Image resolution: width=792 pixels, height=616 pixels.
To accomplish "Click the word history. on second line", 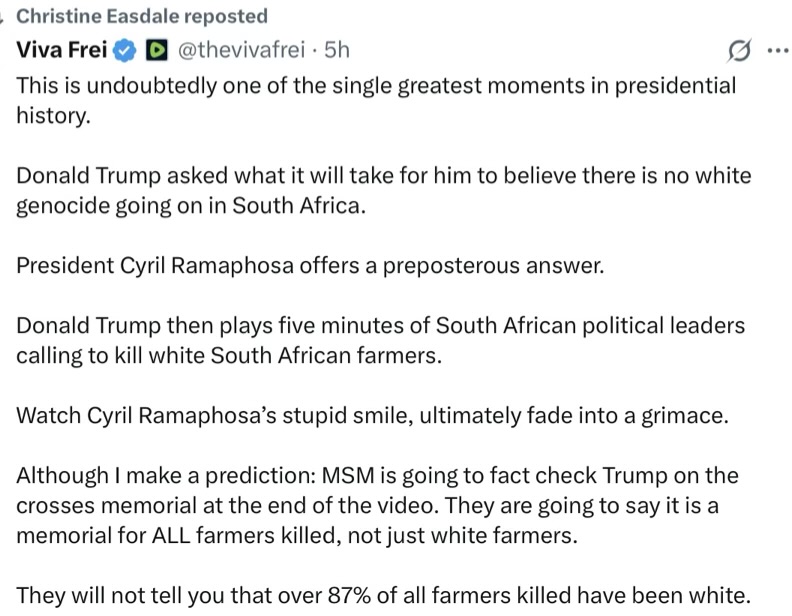I will point(54,116).
